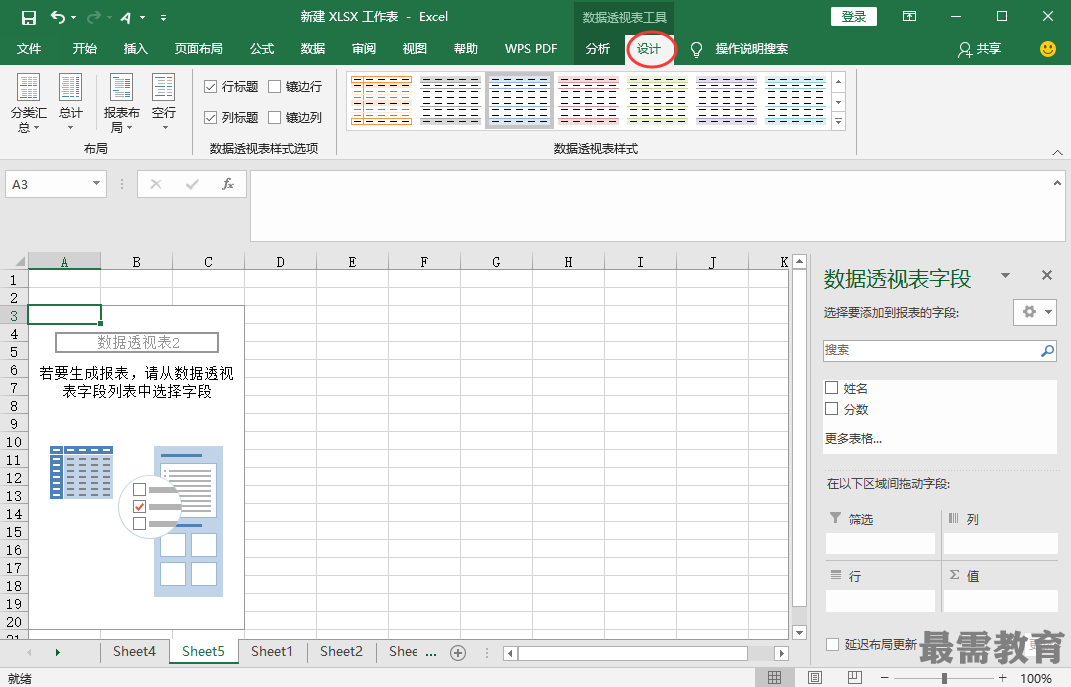The width and height of the screenshot is (1071, 687).
Task: Check the 姓名 field checkbox
Action: tap(831, 388)
